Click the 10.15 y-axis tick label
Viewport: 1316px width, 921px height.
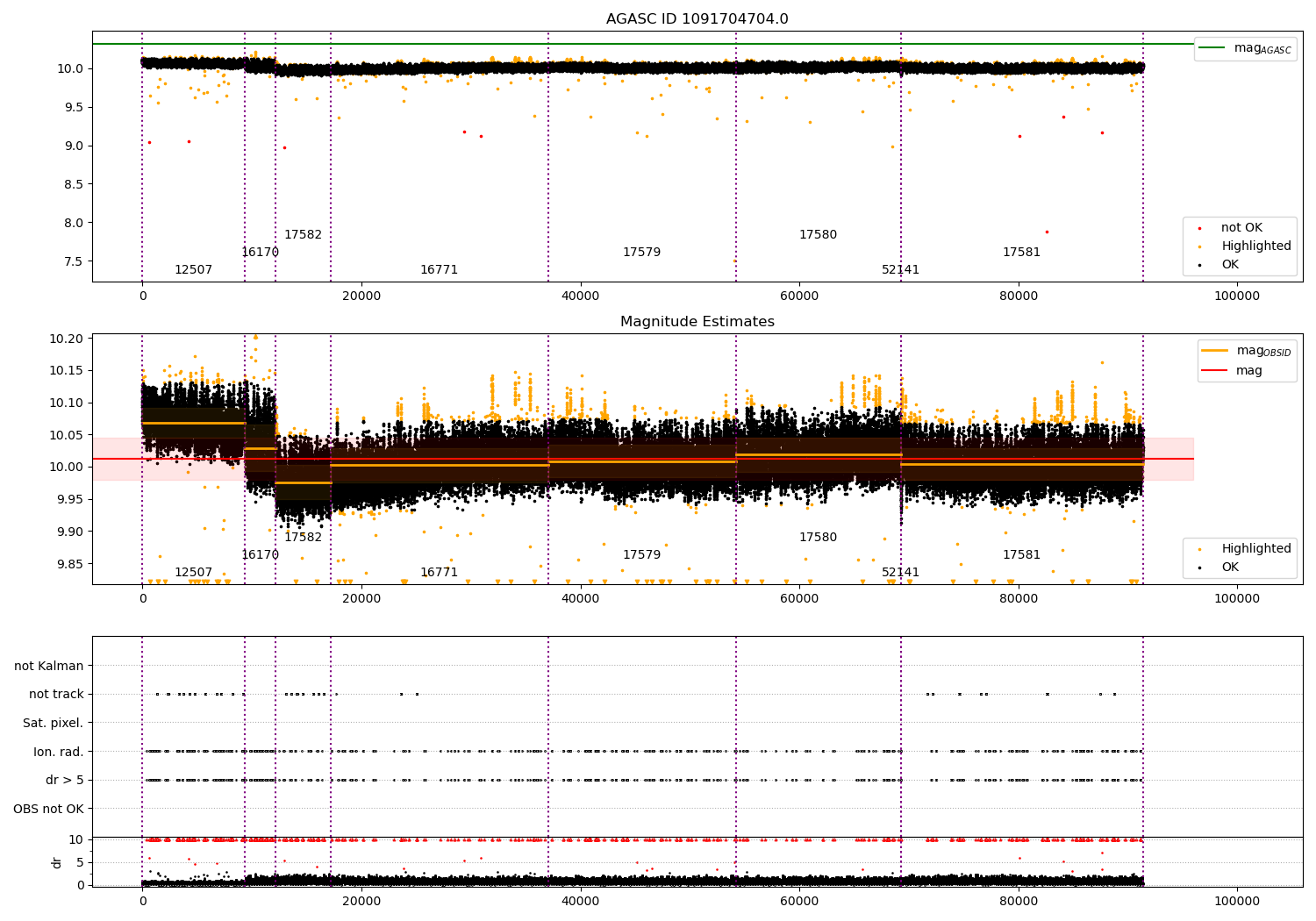coord(66,371)
